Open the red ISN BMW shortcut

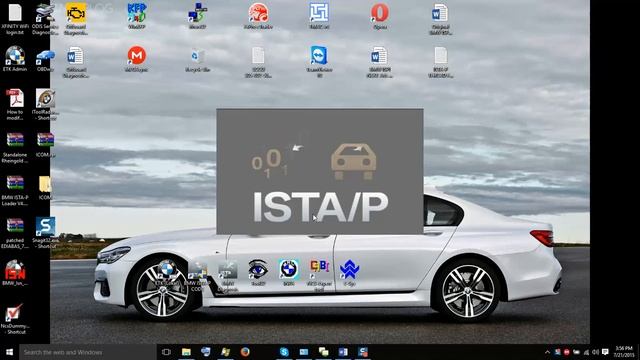click(15, 273)
